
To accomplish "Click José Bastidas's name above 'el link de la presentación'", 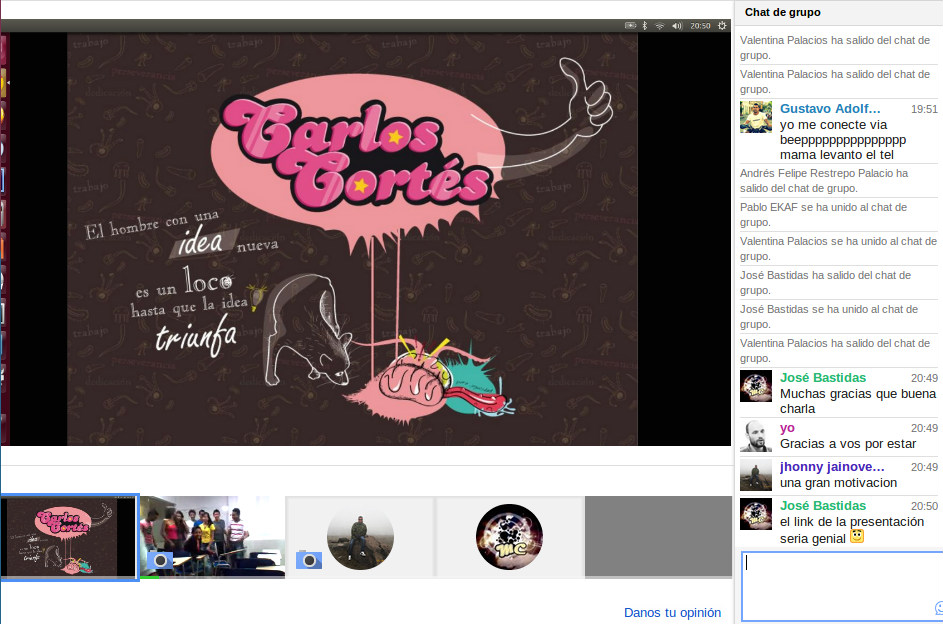I will coord(823,506).
